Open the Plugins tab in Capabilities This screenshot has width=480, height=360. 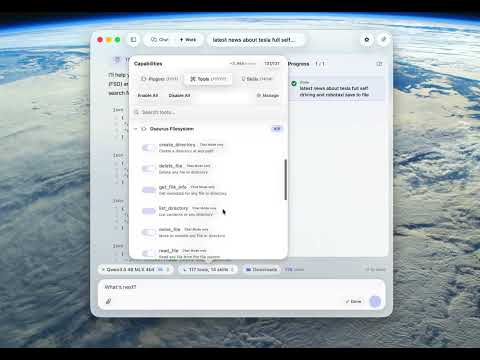coord(160,79)
